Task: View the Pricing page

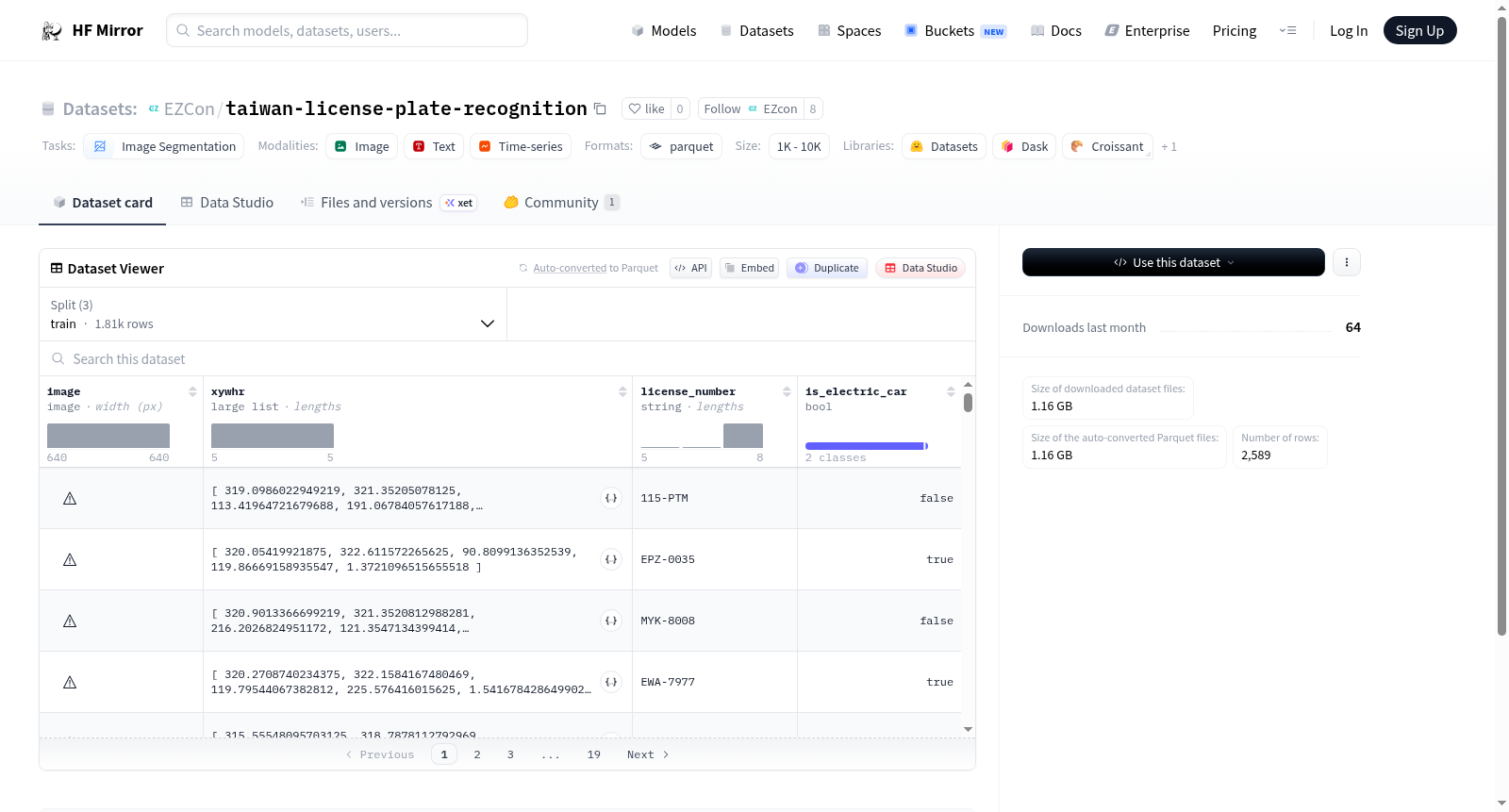Action: pyautogui.click(x=1235, y=31)
